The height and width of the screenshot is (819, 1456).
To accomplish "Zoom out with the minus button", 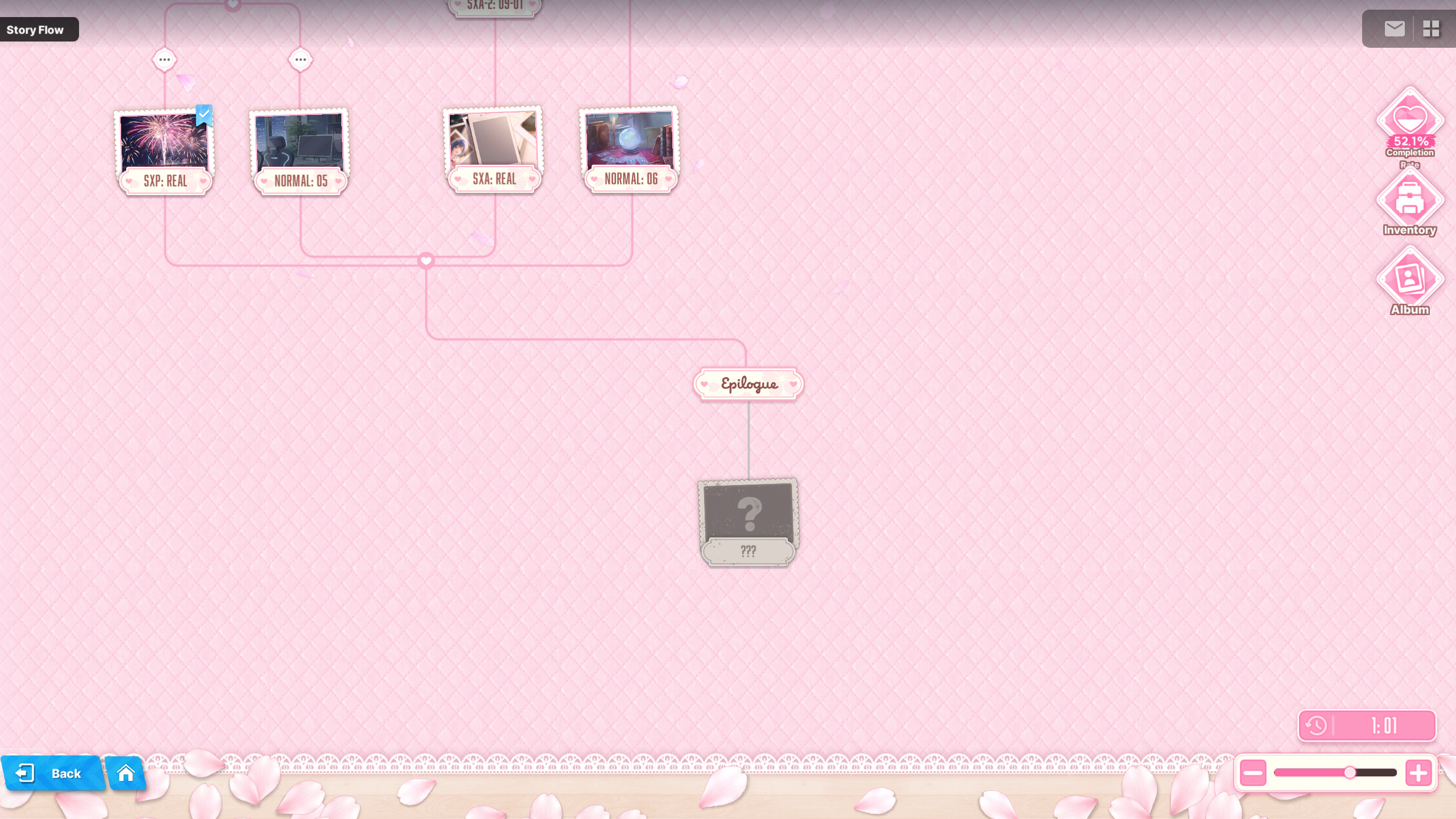I will pos(1253,772).
